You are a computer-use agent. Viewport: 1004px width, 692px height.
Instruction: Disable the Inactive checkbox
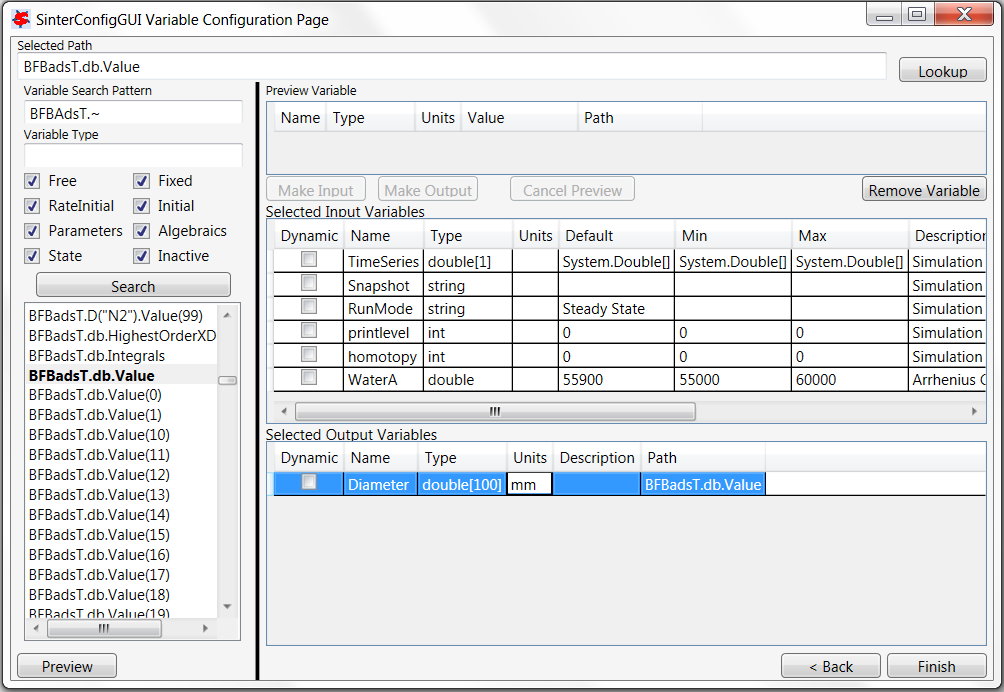tap(142, 256)
